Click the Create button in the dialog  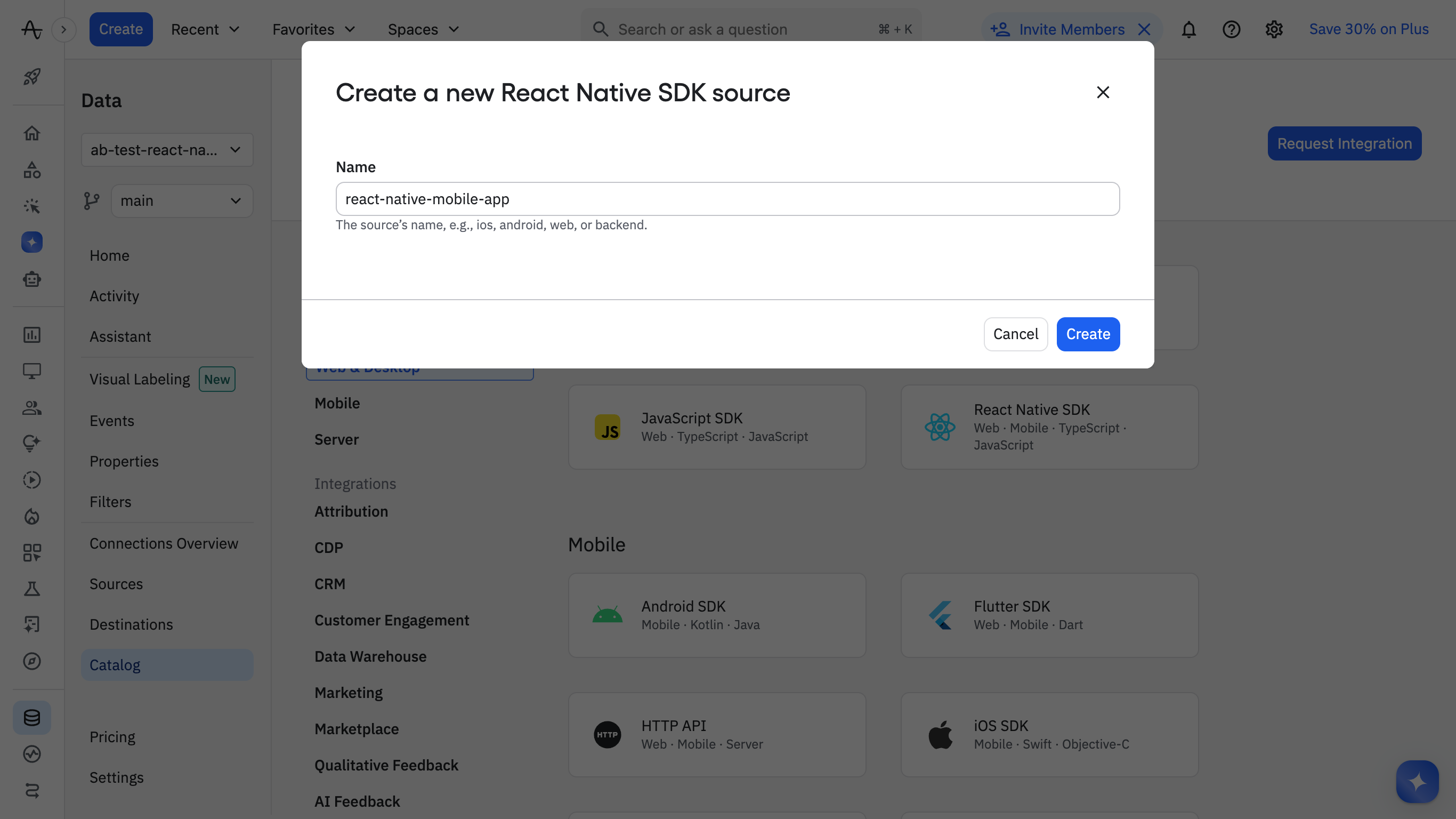click(1088, 334)
